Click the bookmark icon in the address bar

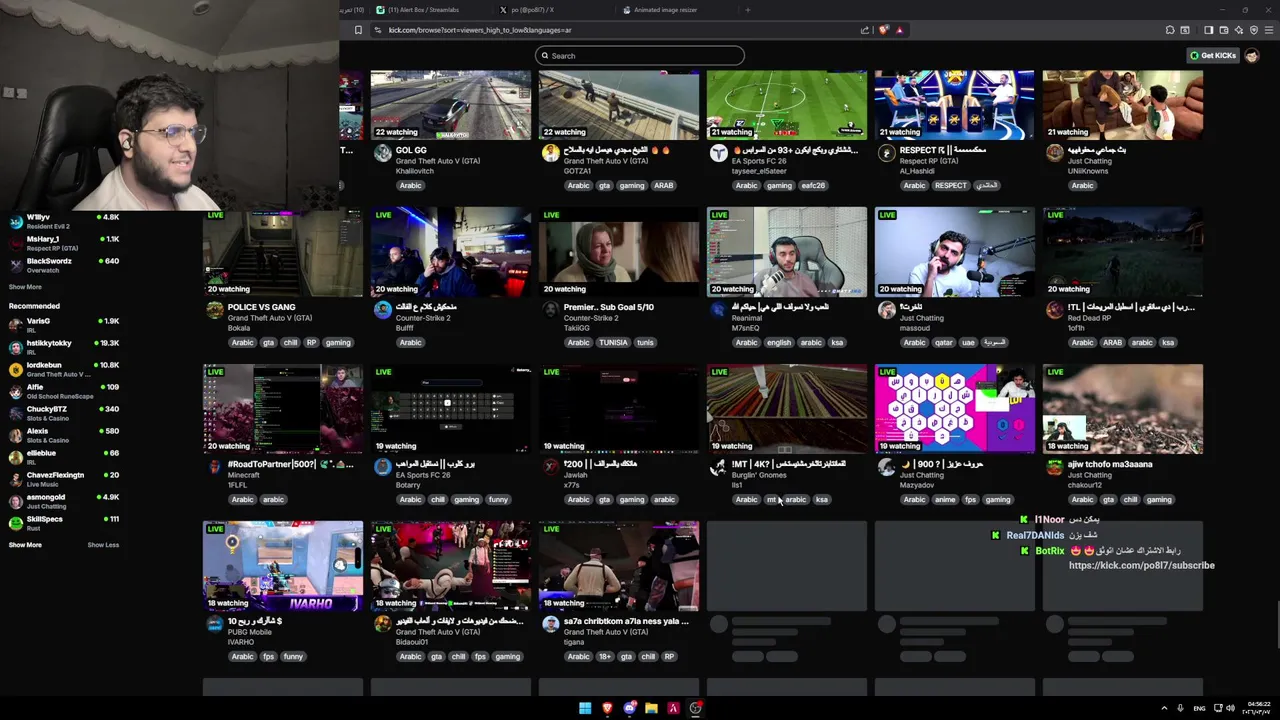[358, 30]
